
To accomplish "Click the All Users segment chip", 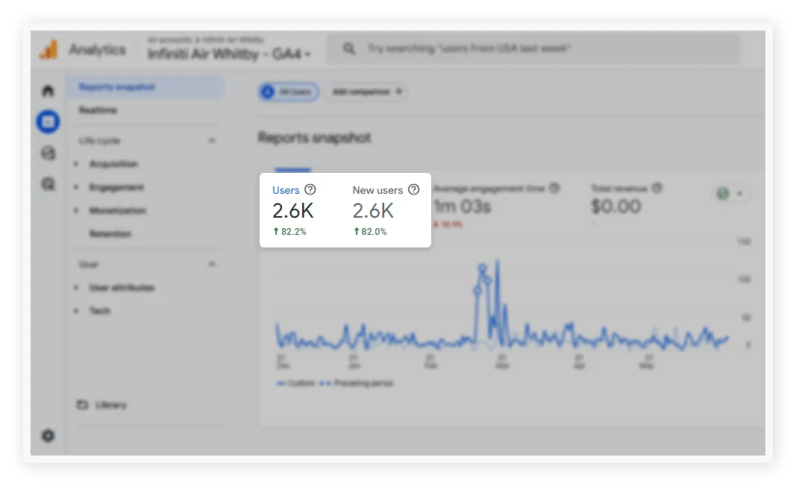I will pos(289,92).
